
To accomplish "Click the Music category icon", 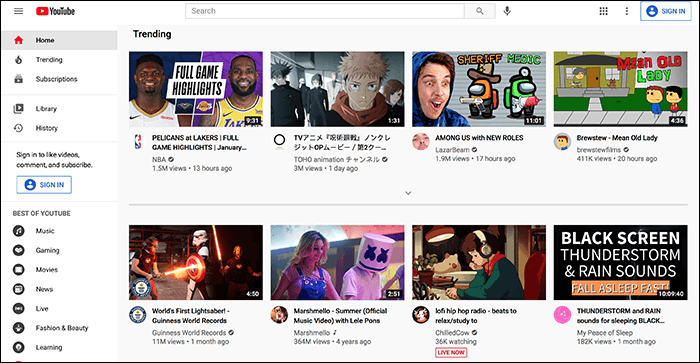I will 18,231.
